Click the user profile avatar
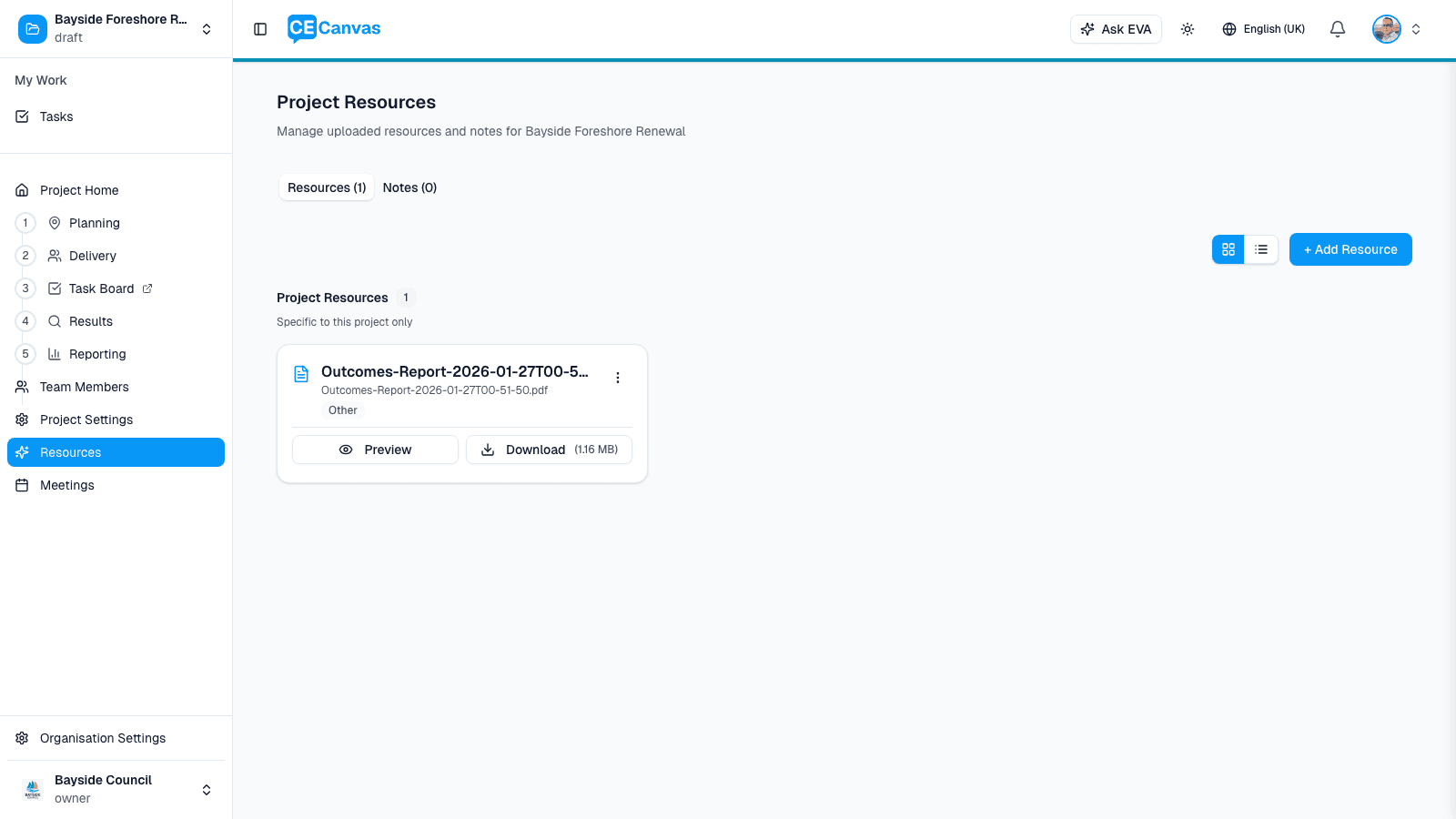 point(1385,28)
